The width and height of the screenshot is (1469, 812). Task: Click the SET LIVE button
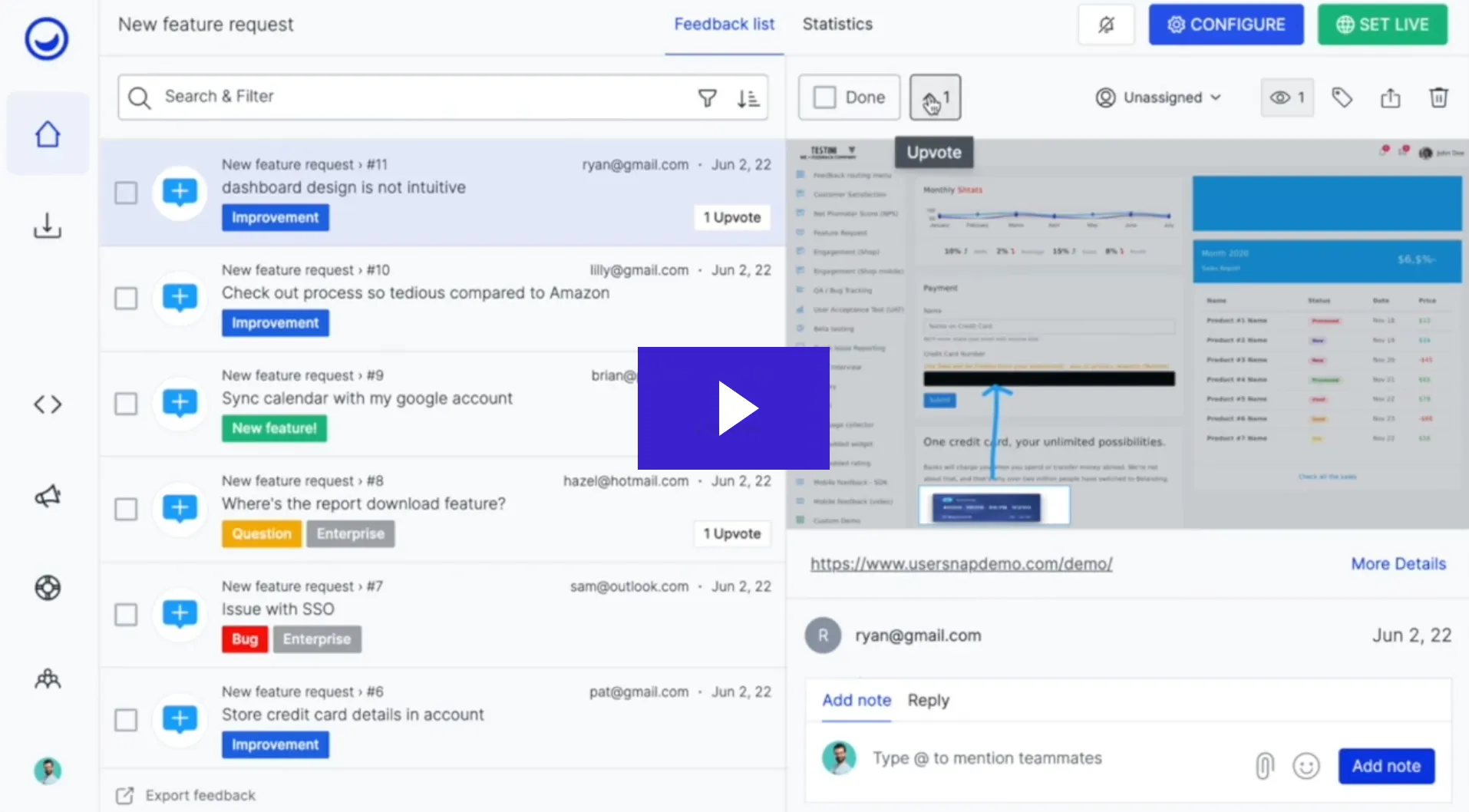[1382, 25]
